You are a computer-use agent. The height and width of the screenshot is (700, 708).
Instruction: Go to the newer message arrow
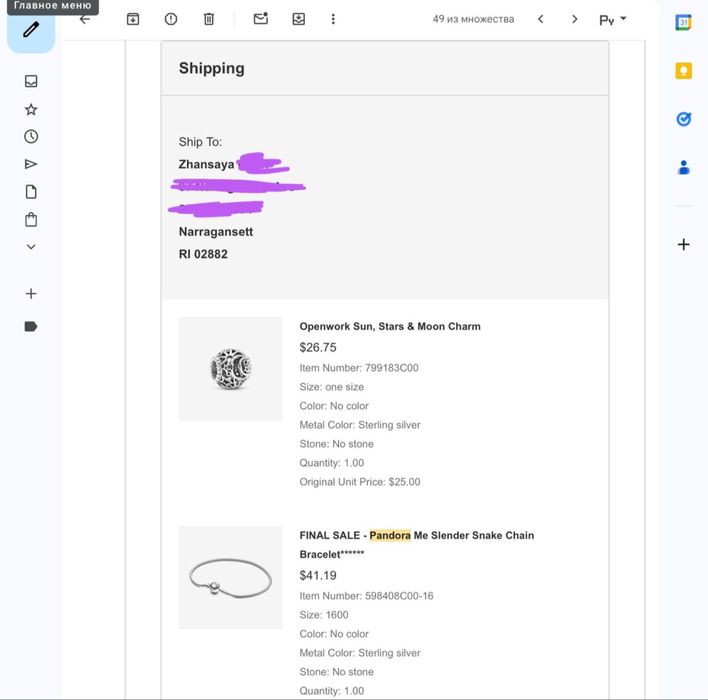click(x=540, y=19)
